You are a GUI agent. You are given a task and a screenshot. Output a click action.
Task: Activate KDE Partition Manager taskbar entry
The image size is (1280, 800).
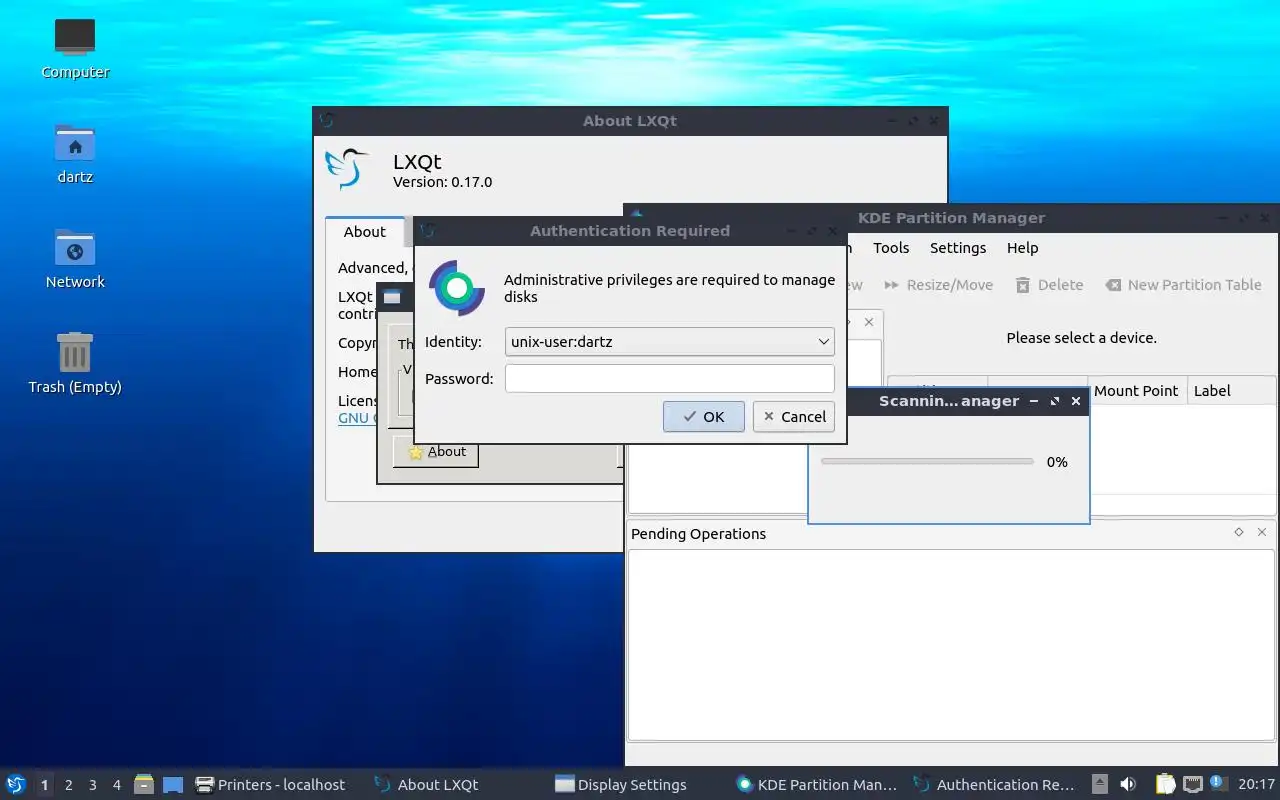pos(816,784)
